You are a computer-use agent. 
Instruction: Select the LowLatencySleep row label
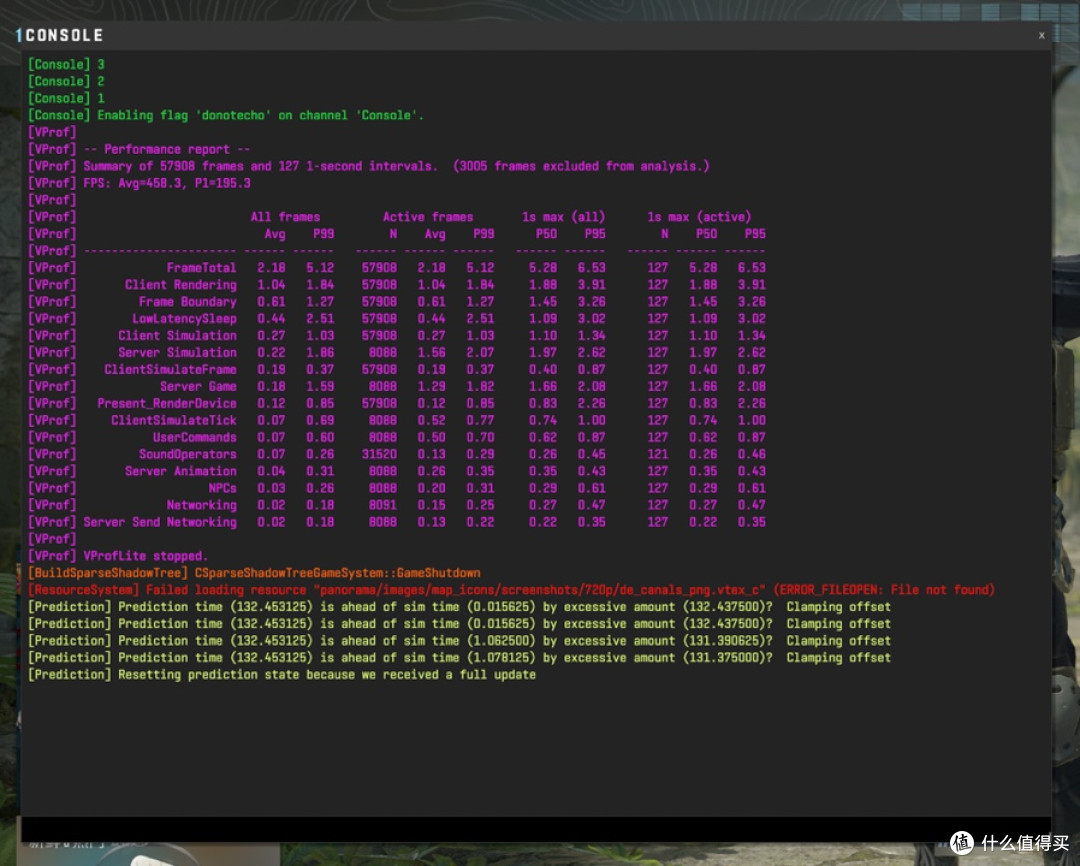[x=184, y=318]
